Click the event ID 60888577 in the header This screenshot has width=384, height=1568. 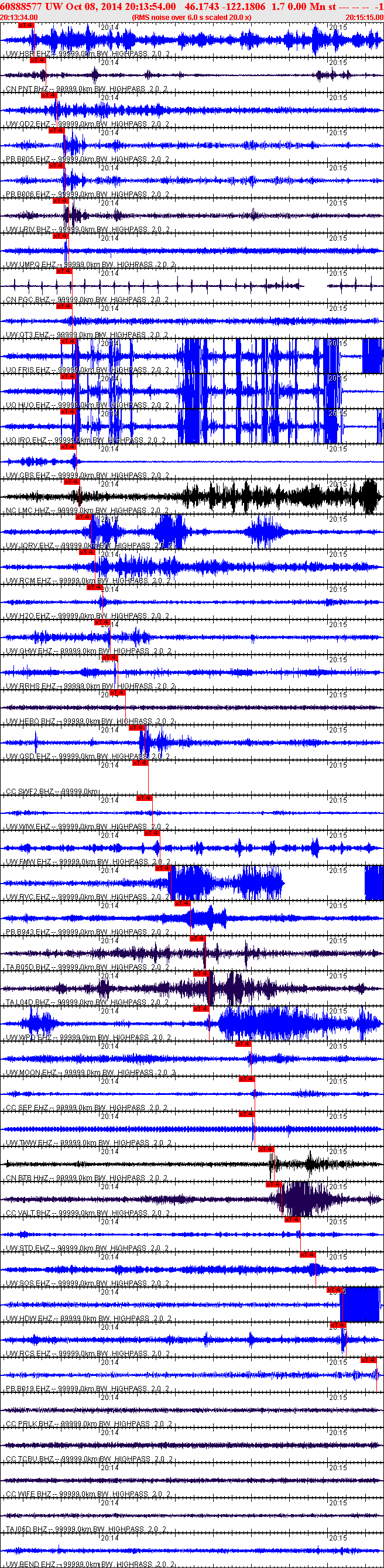tap(18, 6)
